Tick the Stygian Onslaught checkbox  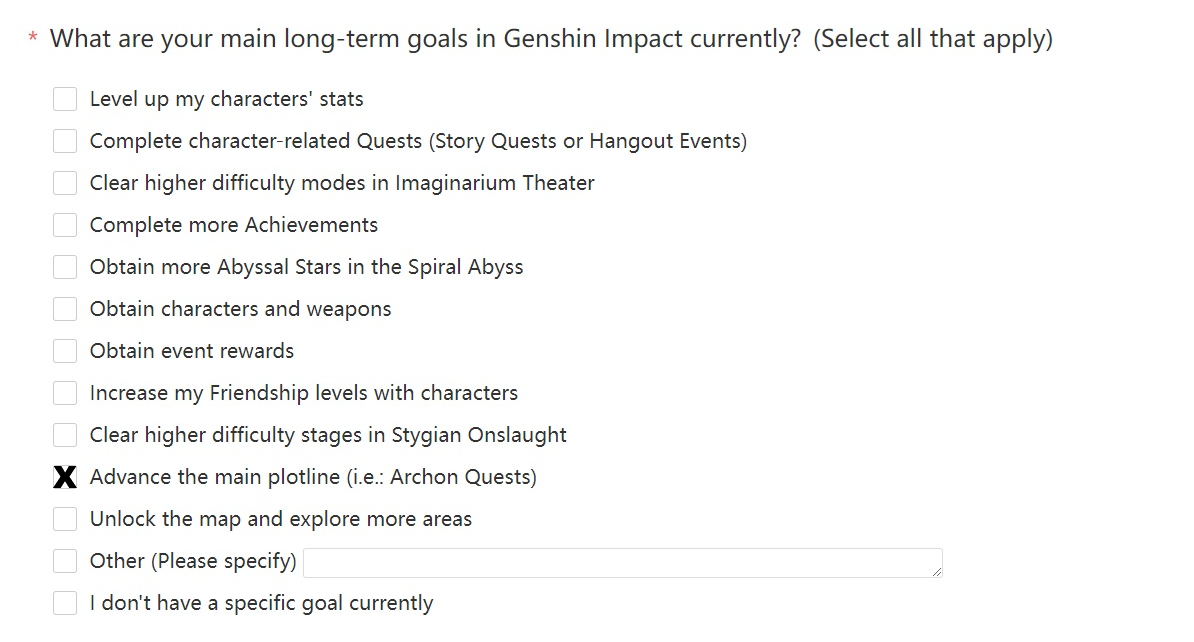click(x=65, y=435)
